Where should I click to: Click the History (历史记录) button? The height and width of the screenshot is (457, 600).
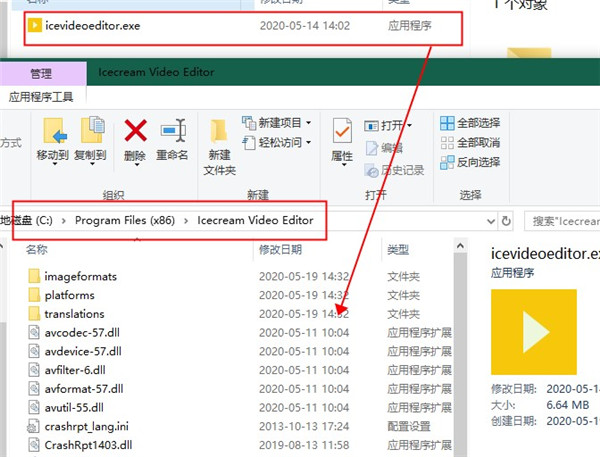coord(394,170)
